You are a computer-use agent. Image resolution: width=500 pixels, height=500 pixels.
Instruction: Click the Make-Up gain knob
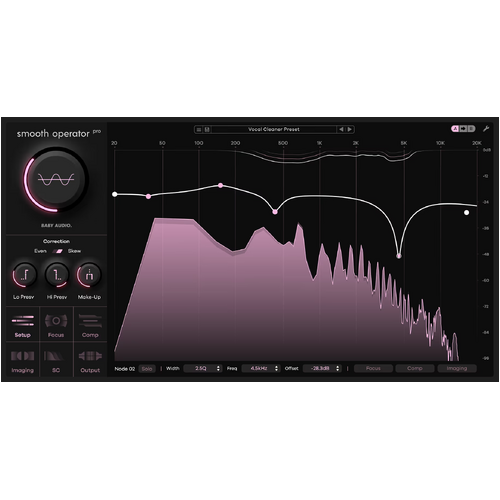pyautogui.click(x=89, y=275)
